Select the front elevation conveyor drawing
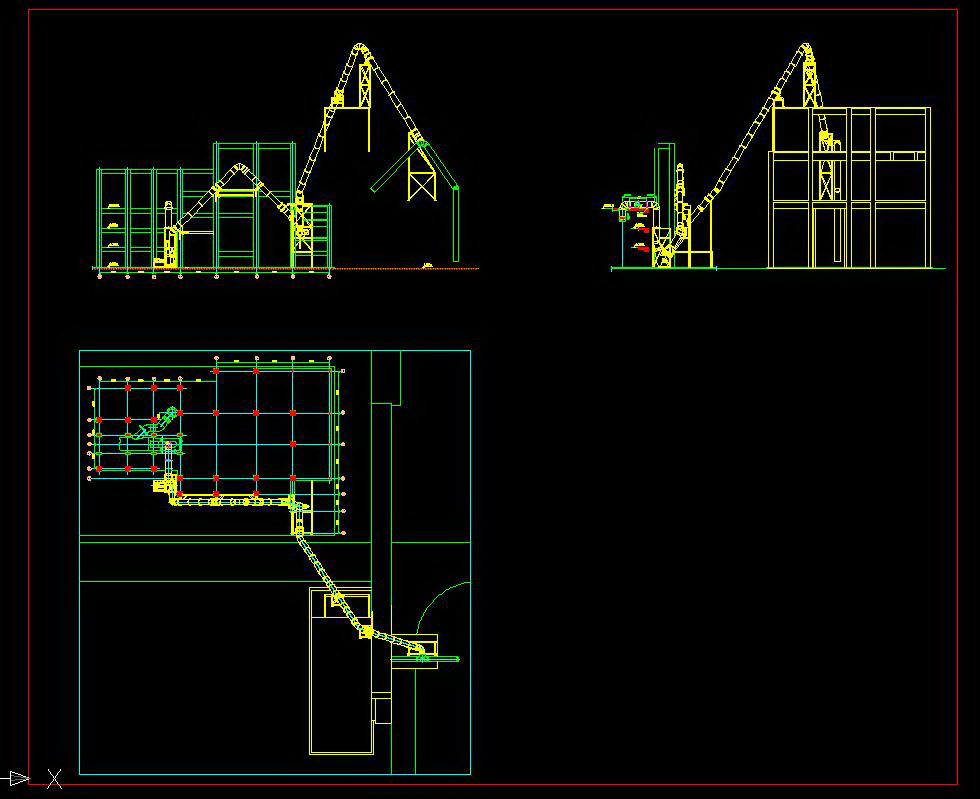This screenshot has width=980, height=799. point(286,161)
